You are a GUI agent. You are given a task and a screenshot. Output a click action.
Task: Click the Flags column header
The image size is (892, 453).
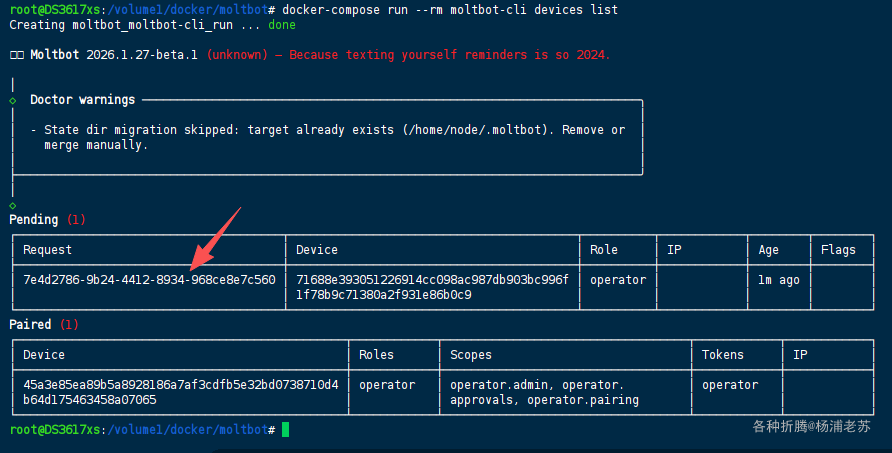(x=839, y=250)
